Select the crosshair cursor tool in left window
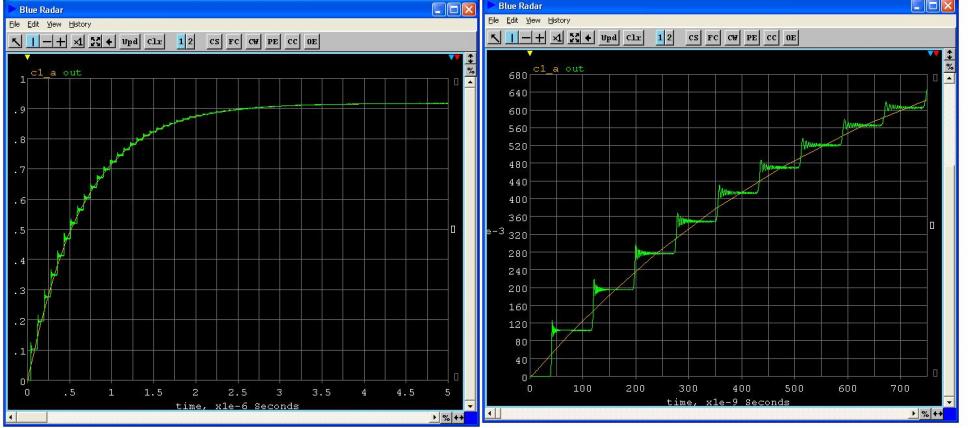975x428 pixels. pyautogui.click(x=60, y=41)
